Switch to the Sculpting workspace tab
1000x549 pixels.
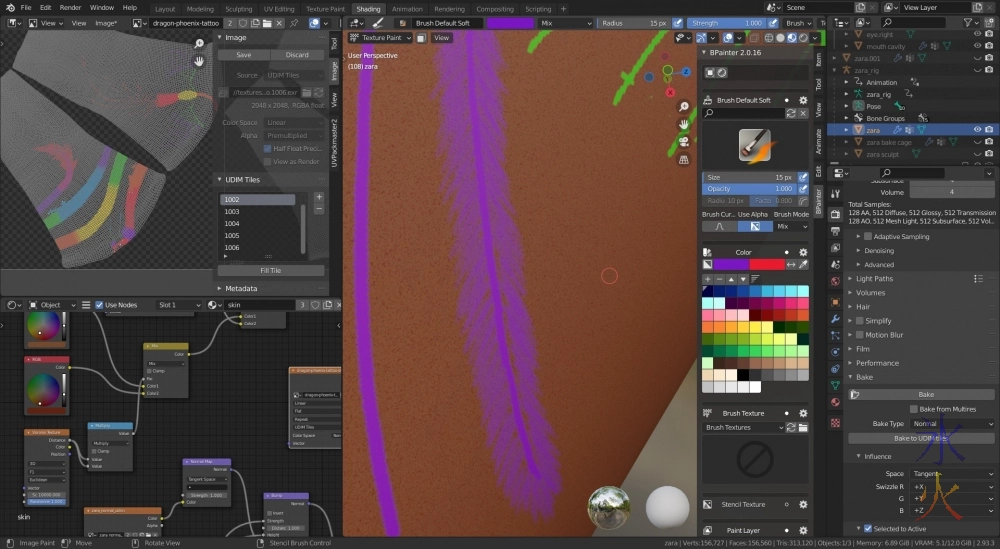[x=238, y=8]
